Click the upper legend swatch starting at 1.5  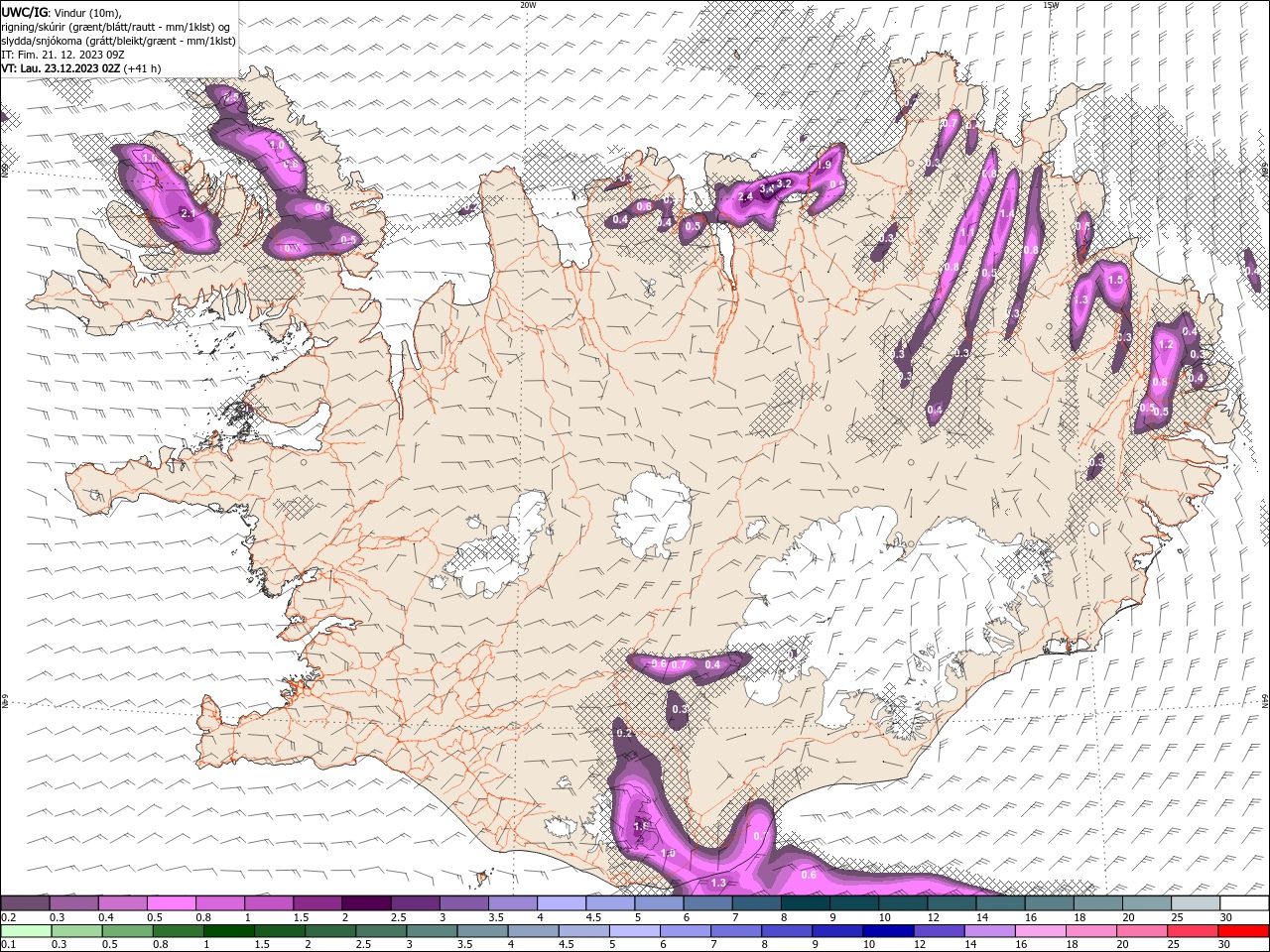[x=317, y=903]
